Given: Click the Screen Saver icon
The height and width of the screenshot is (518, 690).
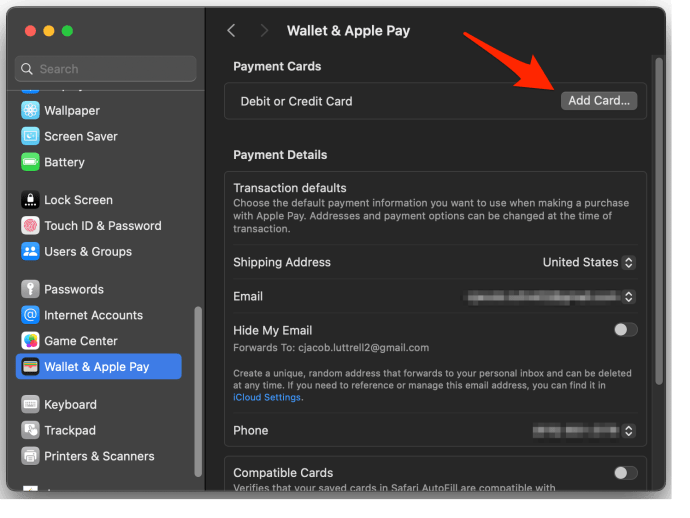Looking at the screenshot, I should tap(30, 136).
